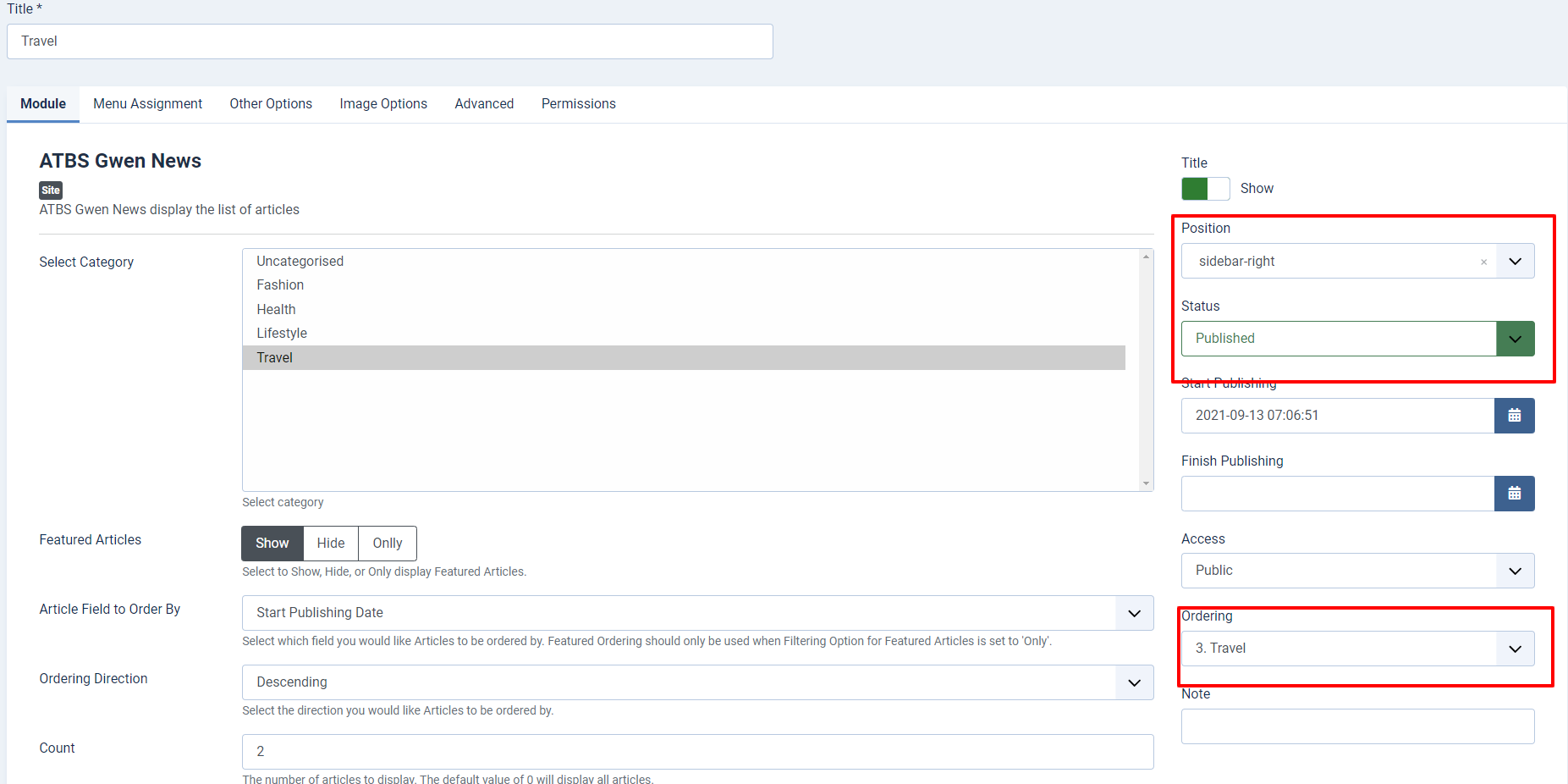Clear the sidebar-right position value

[1483, 262]
